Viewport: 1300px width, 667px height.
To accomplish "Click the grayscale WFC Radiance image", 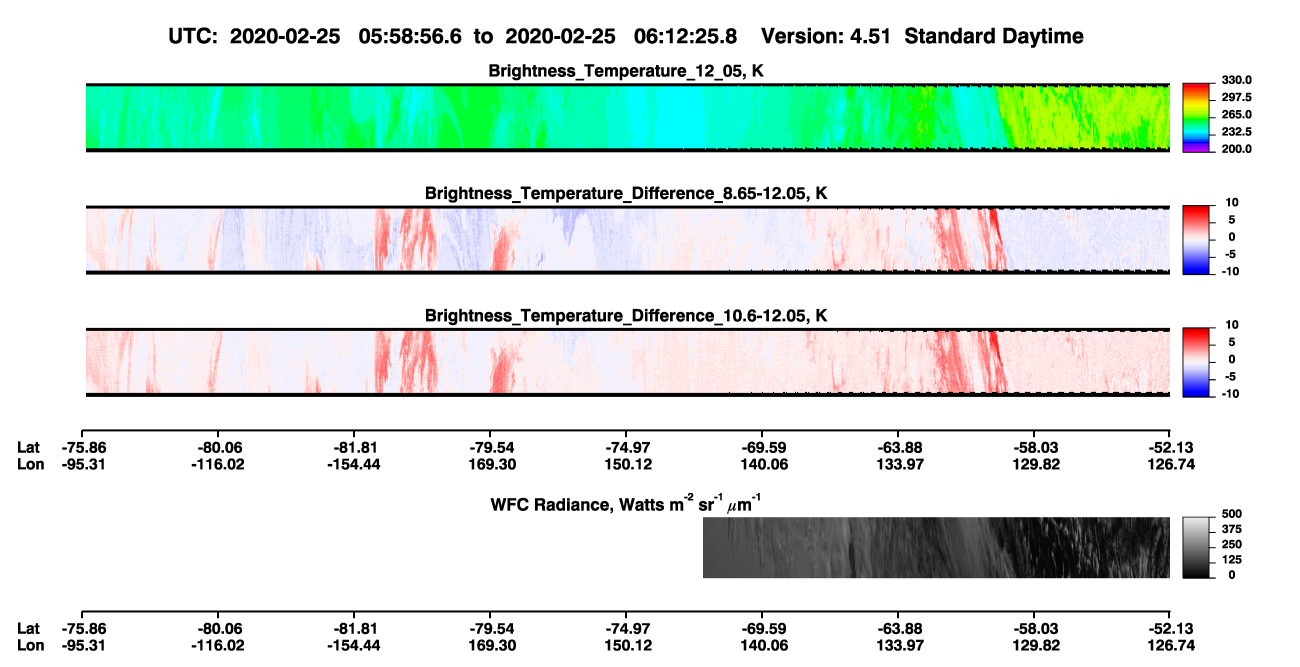I will click(936, 547).
